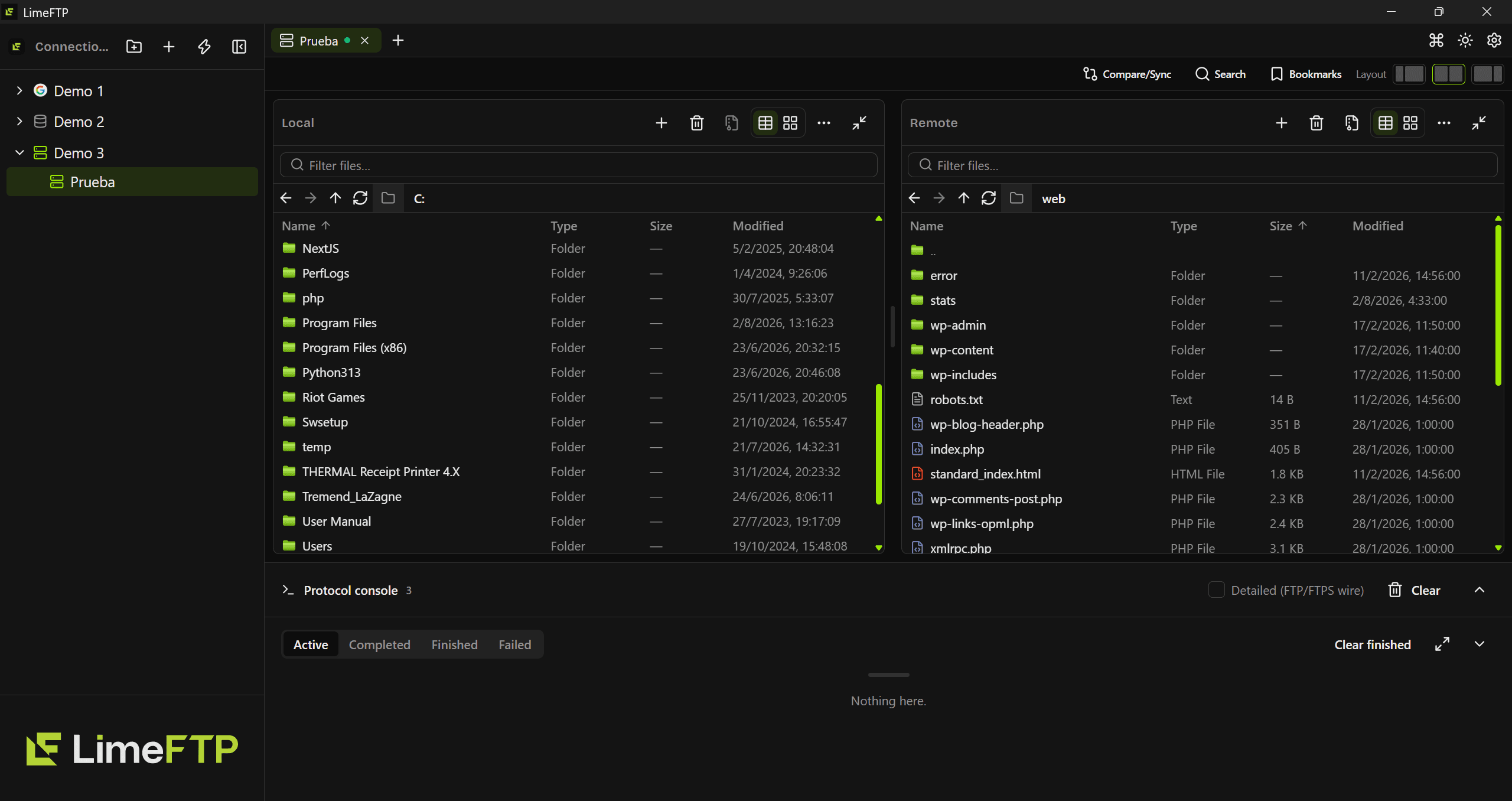Switch to the Active transfers tab

tap(311, 644)
